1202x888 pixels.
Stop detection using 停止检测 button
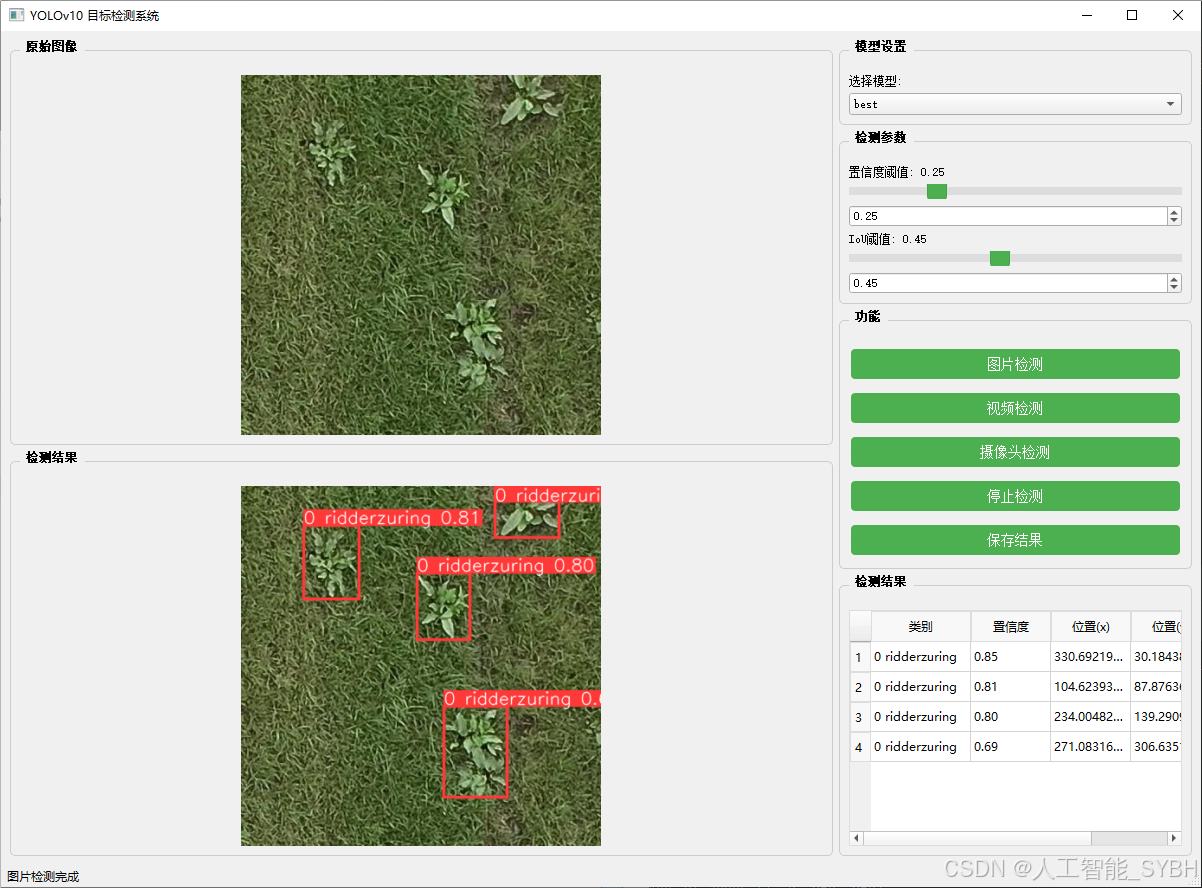[x=1015, y=496]
